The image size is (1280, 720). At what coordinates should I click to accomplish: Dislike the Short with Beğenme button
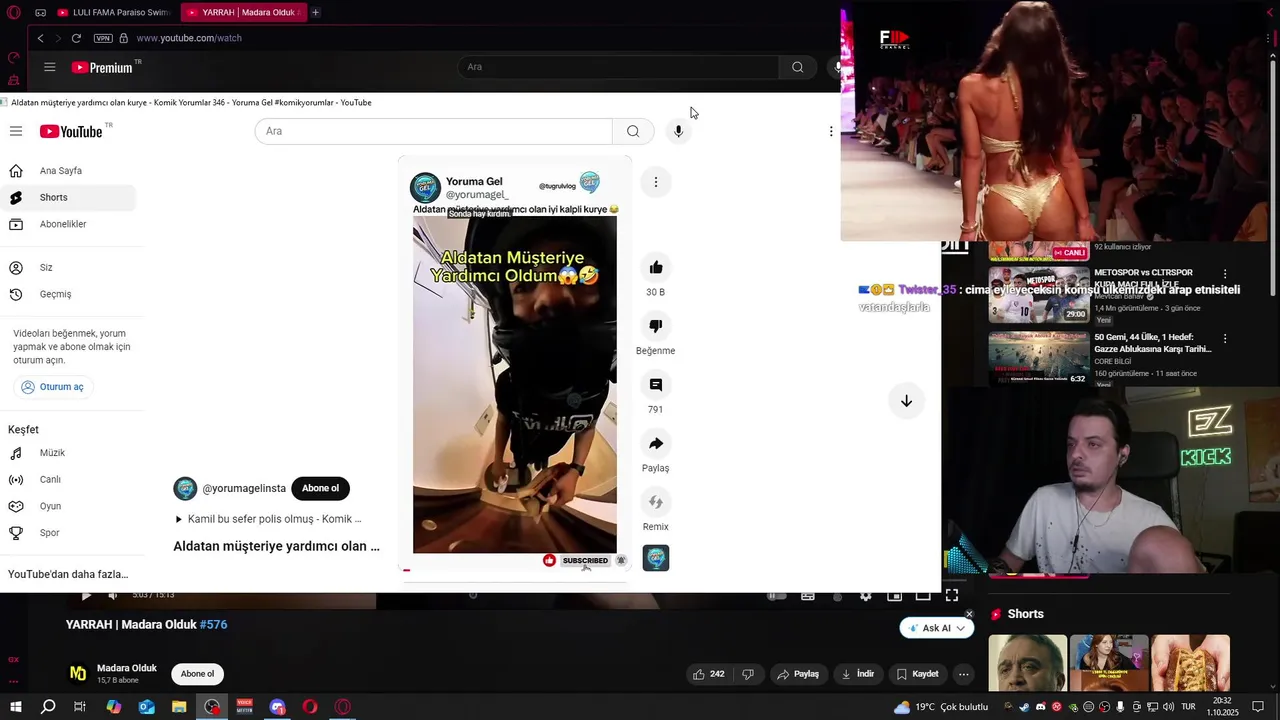[x=656, y=326]
